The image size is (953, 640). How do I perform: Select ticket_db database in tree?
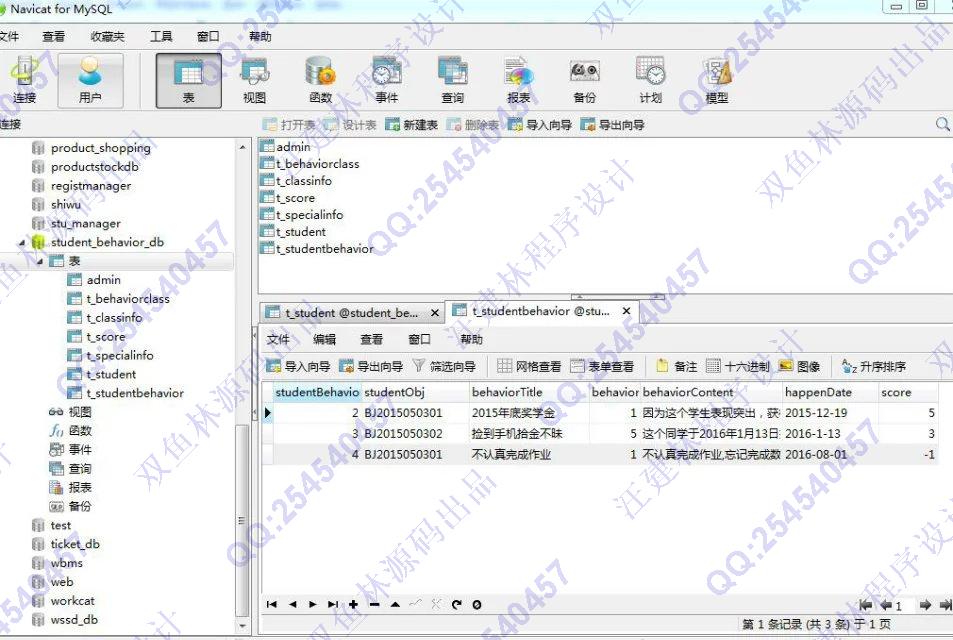point(75,545)
